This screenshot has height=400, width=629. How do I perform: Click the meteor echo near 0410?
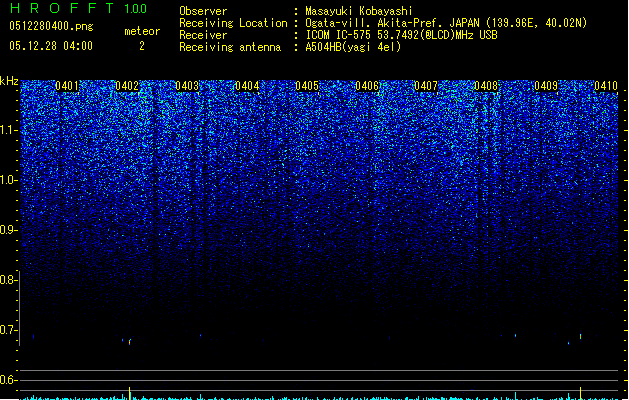coord(580,336)
